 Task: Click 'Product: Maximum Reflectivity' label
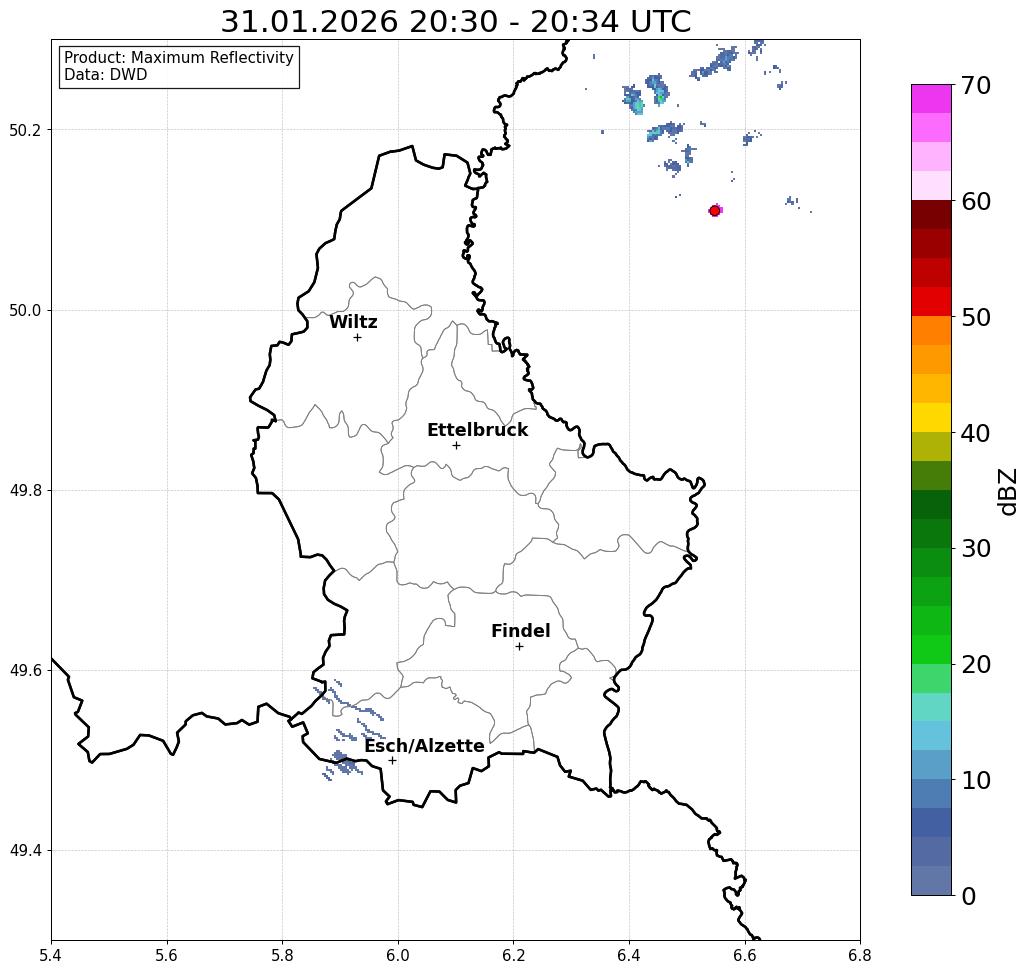(178, 58)
